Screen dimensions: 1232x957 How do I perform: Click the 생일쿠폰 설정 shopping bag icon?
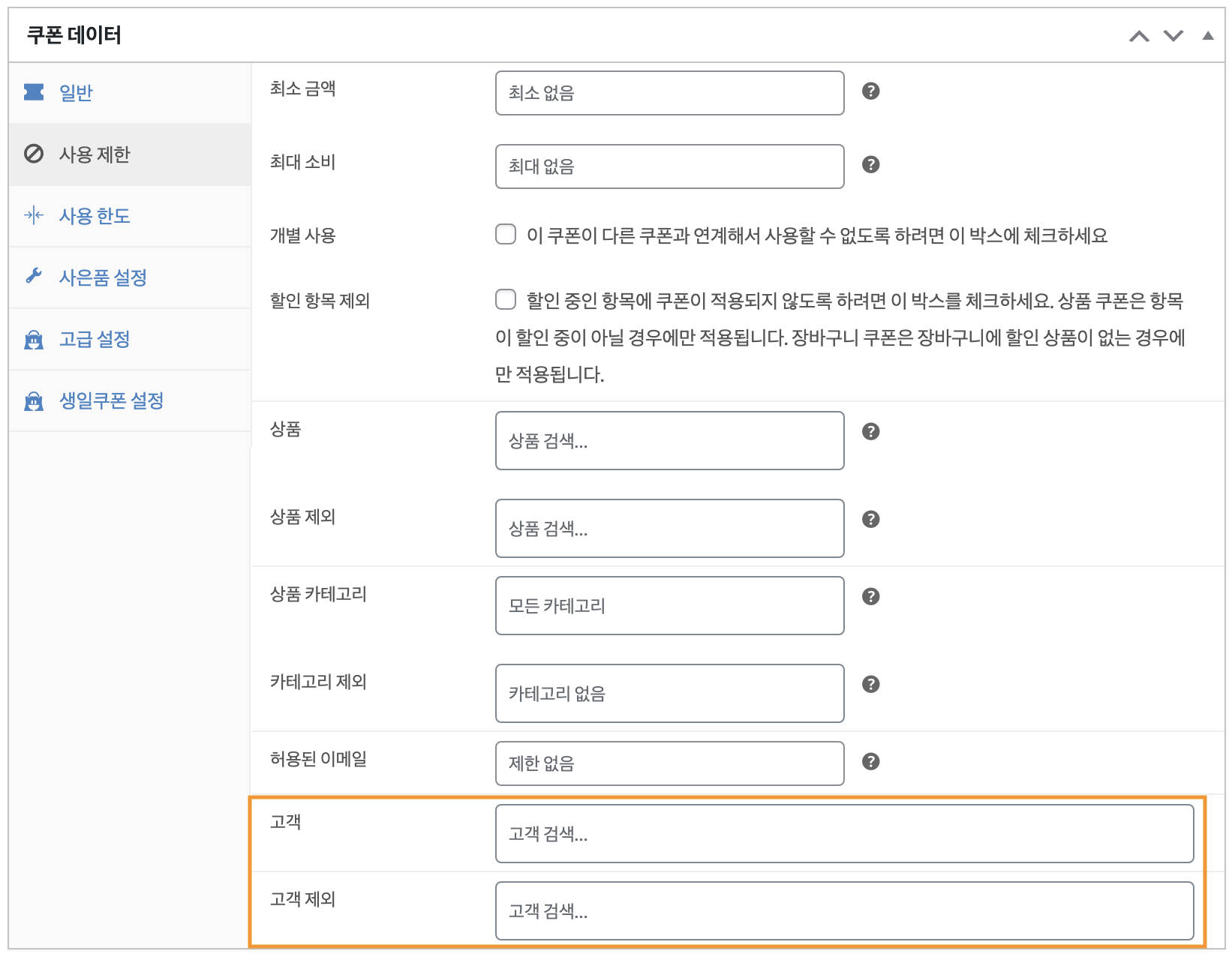pyautogui.click(x=34, y=400)
